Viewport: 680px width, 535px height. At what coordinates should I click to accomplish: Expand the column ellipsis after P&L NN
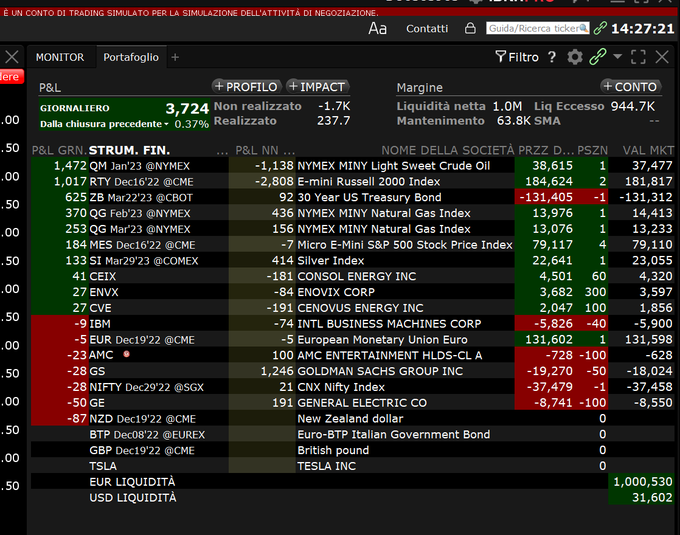289,151
